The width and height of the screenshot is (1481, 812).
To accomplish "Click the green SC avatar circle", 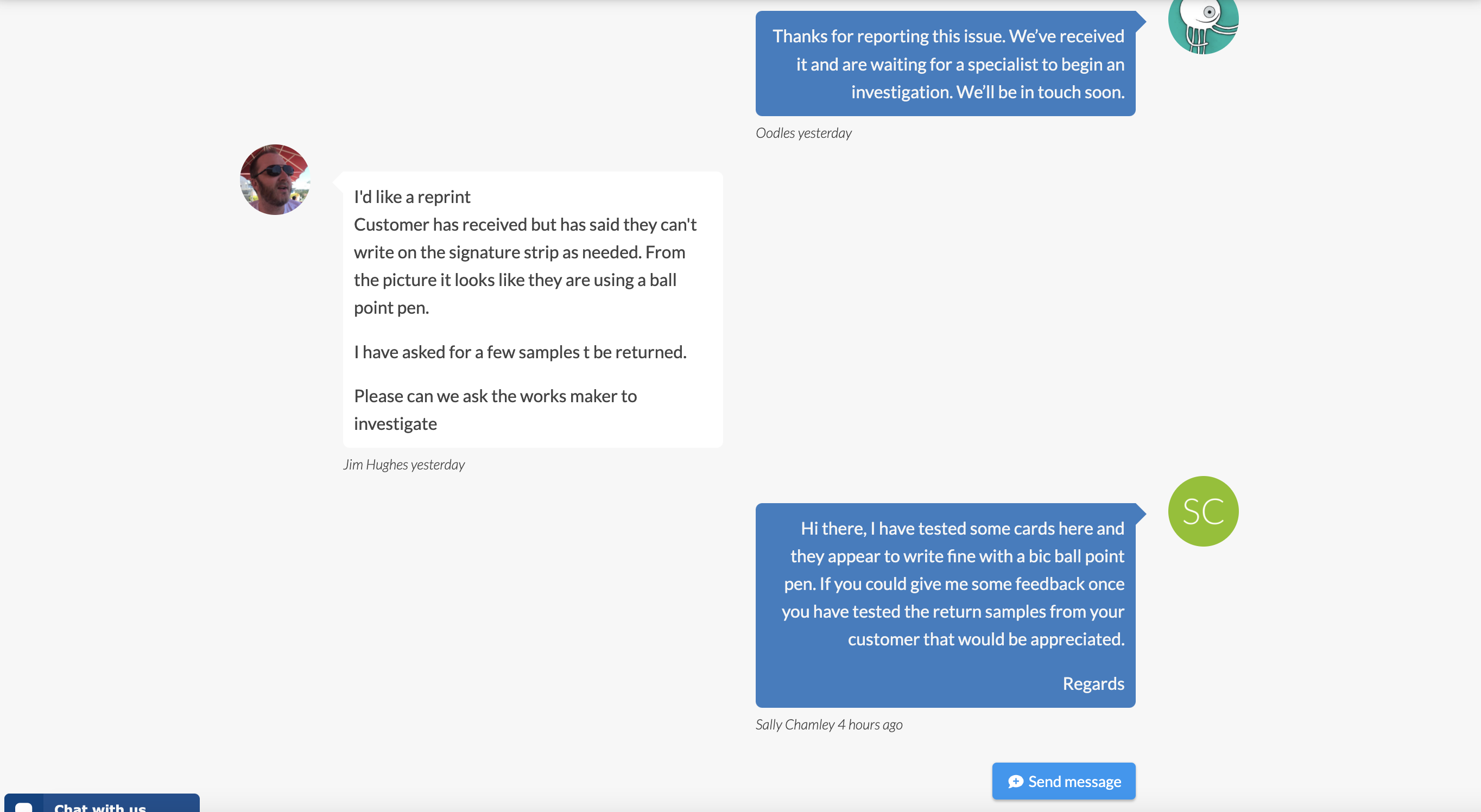I will point(1203,511).
